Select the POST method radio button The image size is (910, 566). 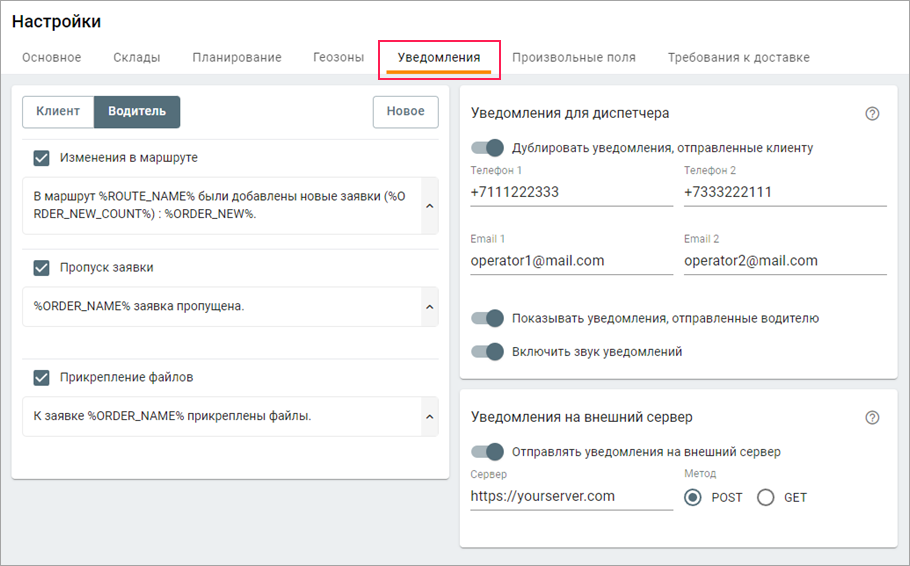pyautogui.click(x=692, y=497)
